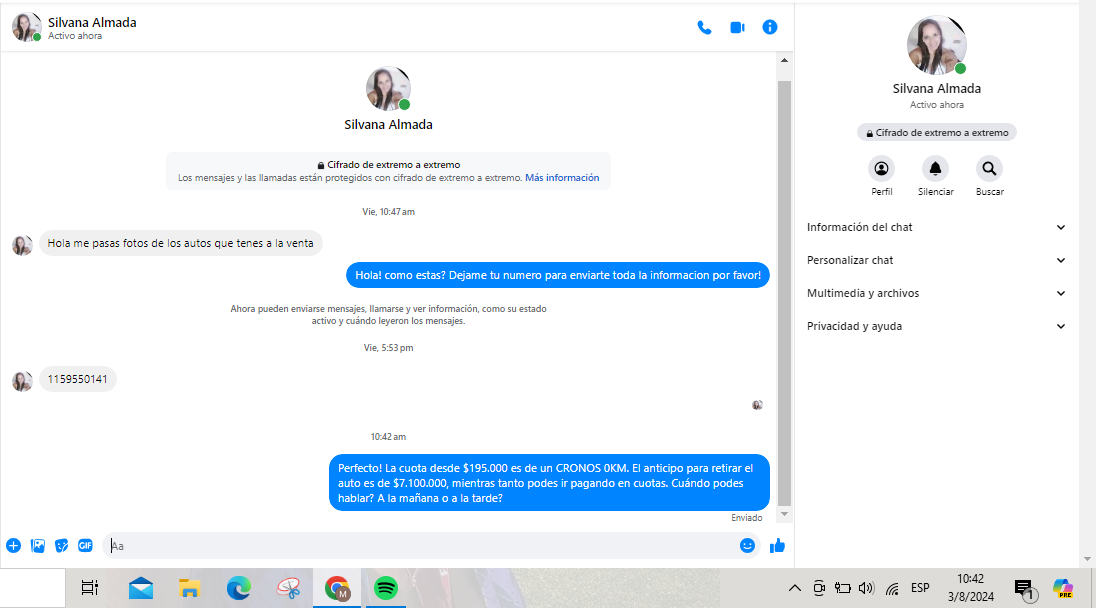1096x608 pixels.
Task: Open Spotify from the taskbar
Action: [x=386, y=588]
